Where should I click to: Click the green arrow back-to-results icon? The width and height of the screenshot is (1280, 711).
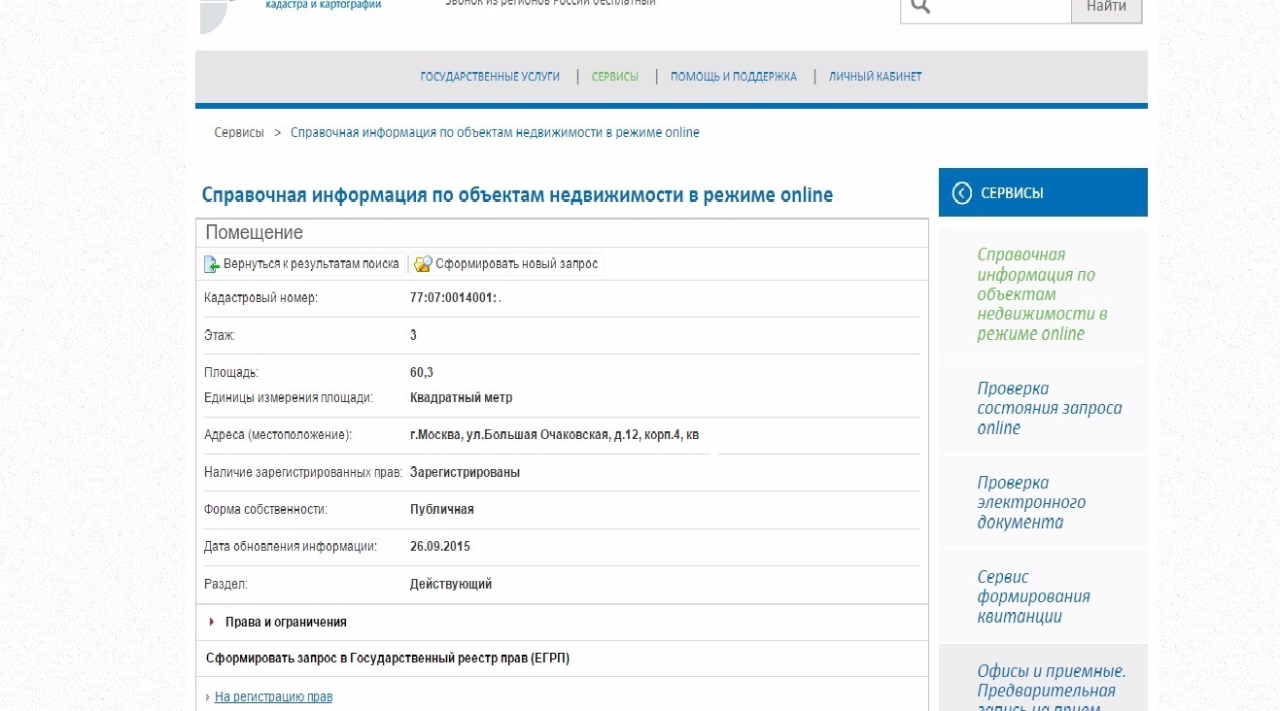click(211, 264)
